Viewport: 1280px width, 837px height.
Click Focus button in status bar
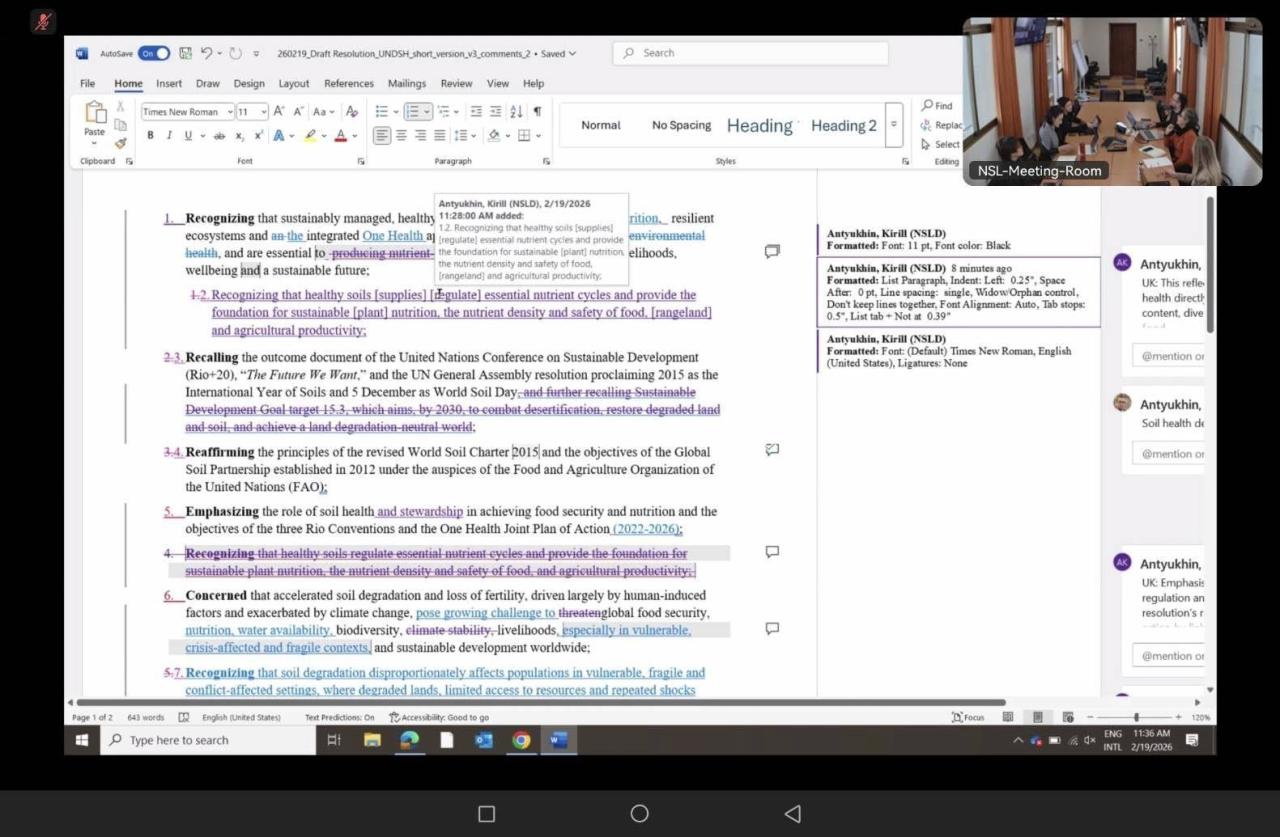pos(968,717)
